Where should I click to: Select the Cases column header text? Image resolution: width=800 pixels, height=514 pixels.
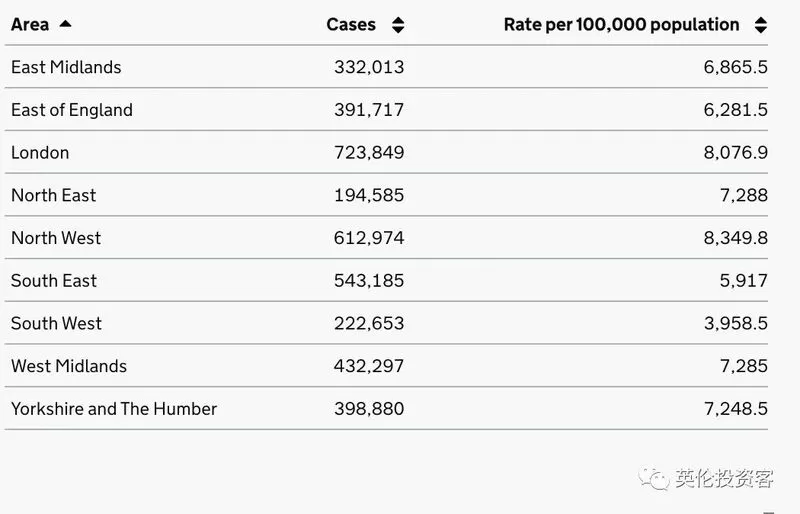351,25
